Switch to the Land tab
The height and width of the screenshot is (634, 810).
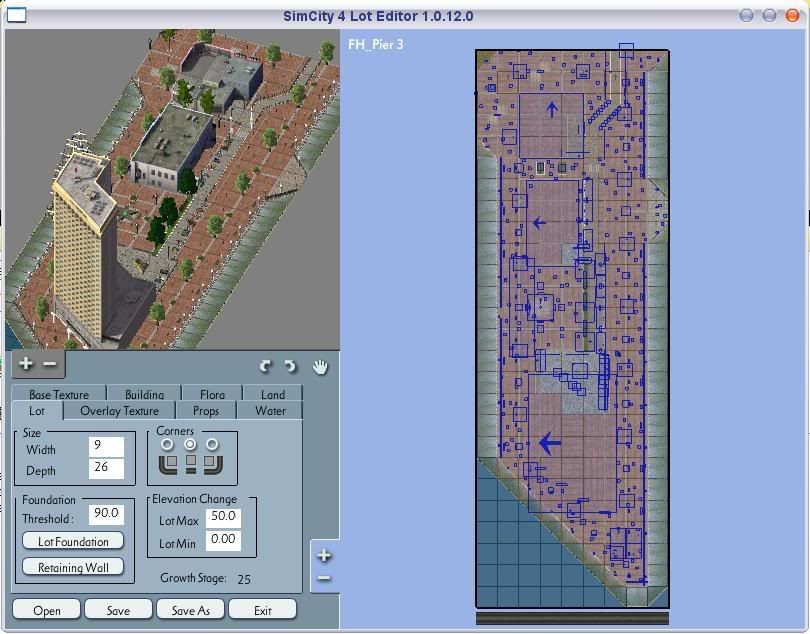click(273, 393)
